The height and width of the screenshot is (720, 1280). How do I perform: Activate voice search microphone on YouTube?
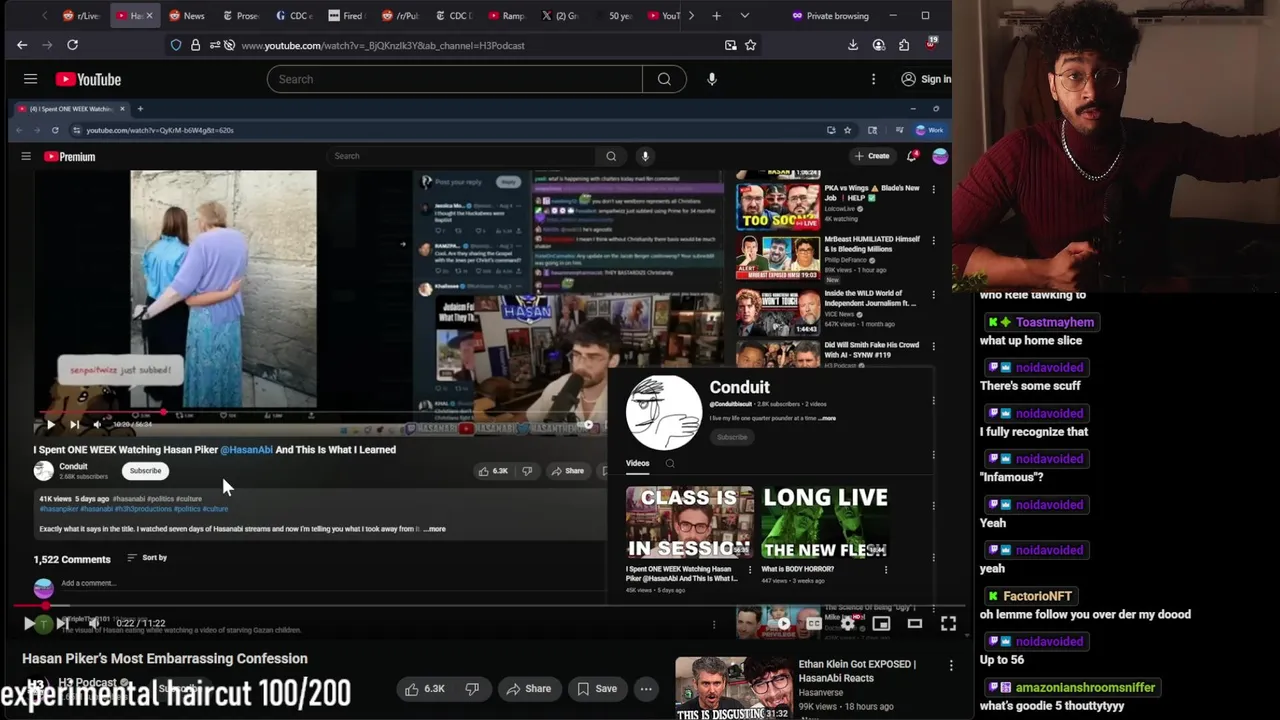point(712,79)
